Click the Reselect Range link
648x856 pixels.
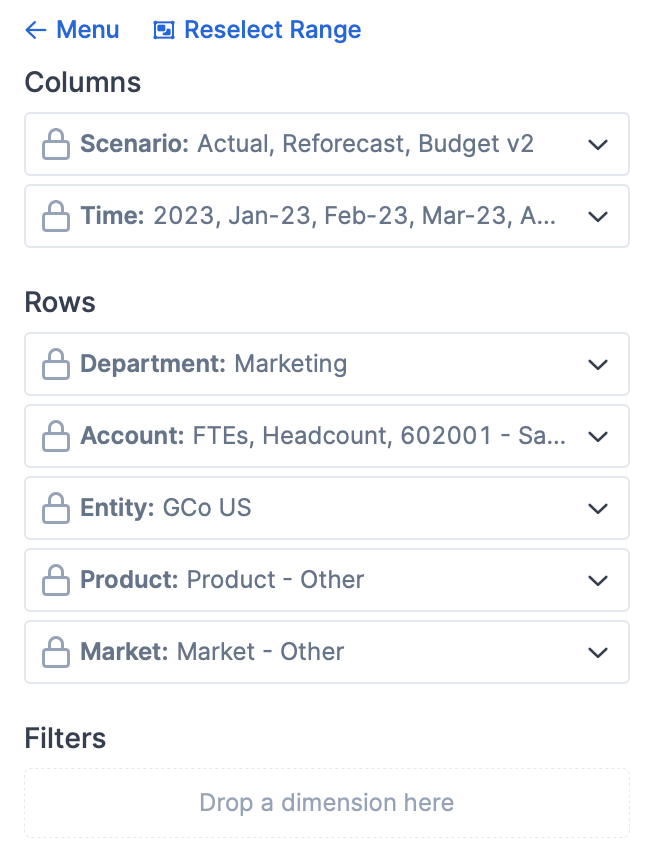pos(272,30)
